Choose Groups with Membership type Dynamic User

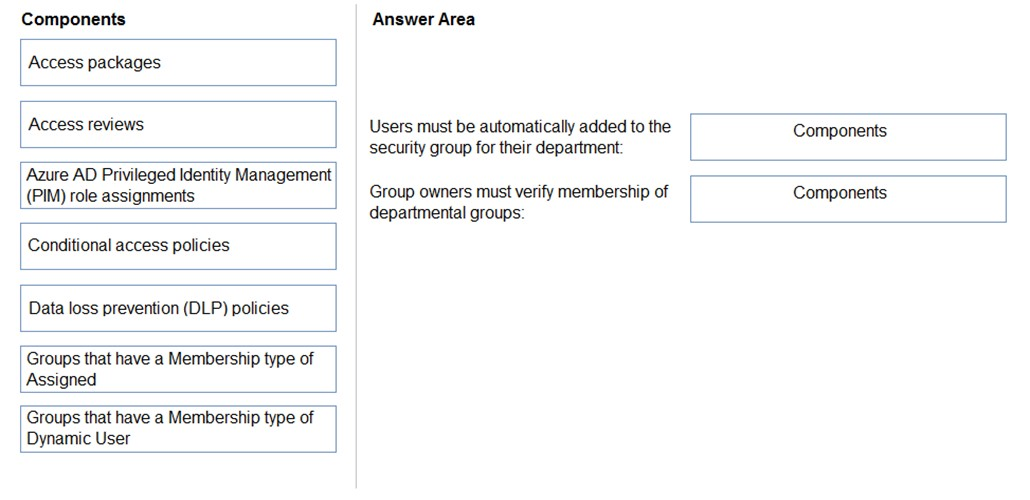point(178,429)
